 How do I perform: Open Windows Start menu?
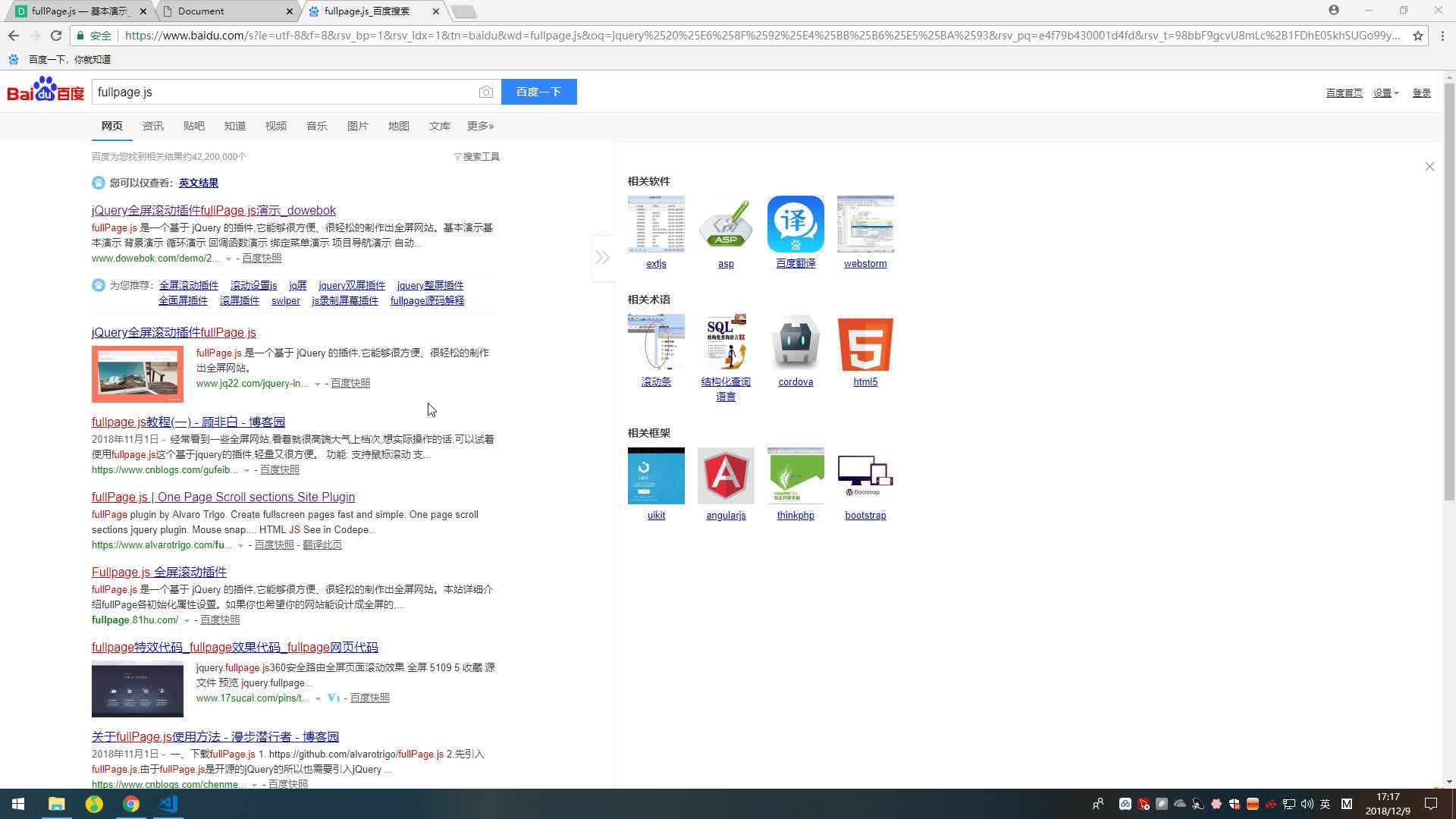coord(18,804)
